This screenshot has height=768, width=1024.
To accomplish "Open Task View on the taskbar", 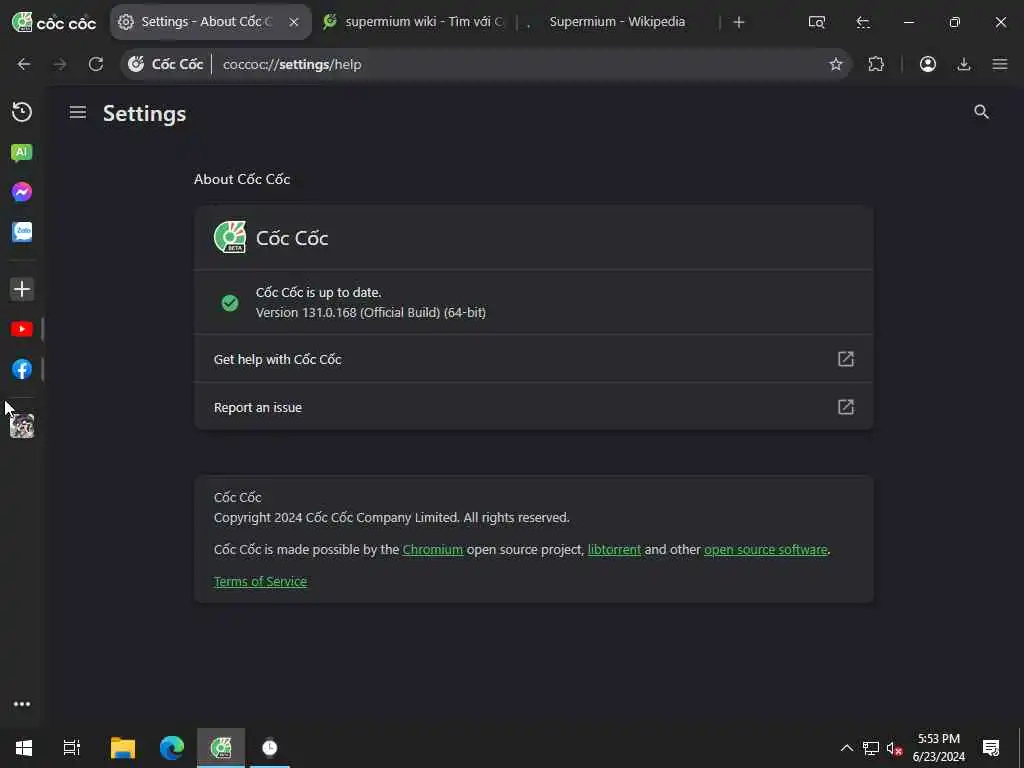I will click(71, 748).
